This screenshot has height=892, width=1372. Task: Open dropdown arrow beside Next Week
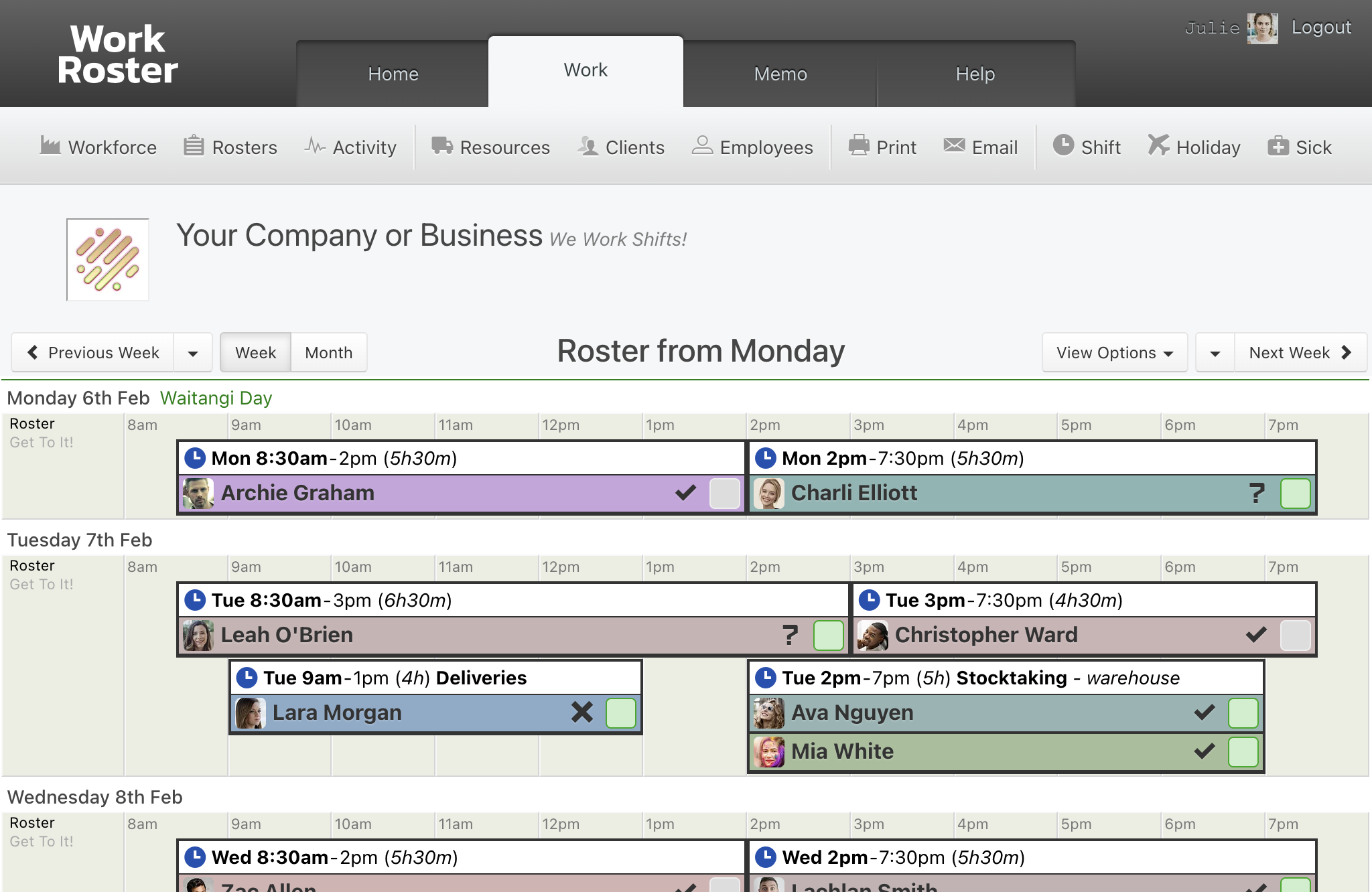(x=1215, y=353)
